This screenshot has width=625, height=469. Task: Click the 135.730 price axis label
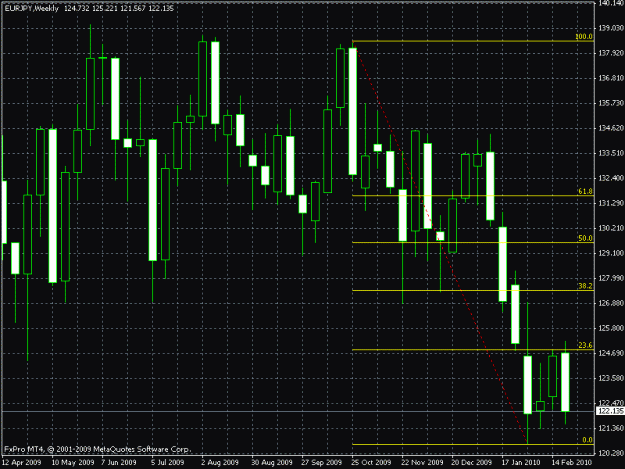(611, 103)
